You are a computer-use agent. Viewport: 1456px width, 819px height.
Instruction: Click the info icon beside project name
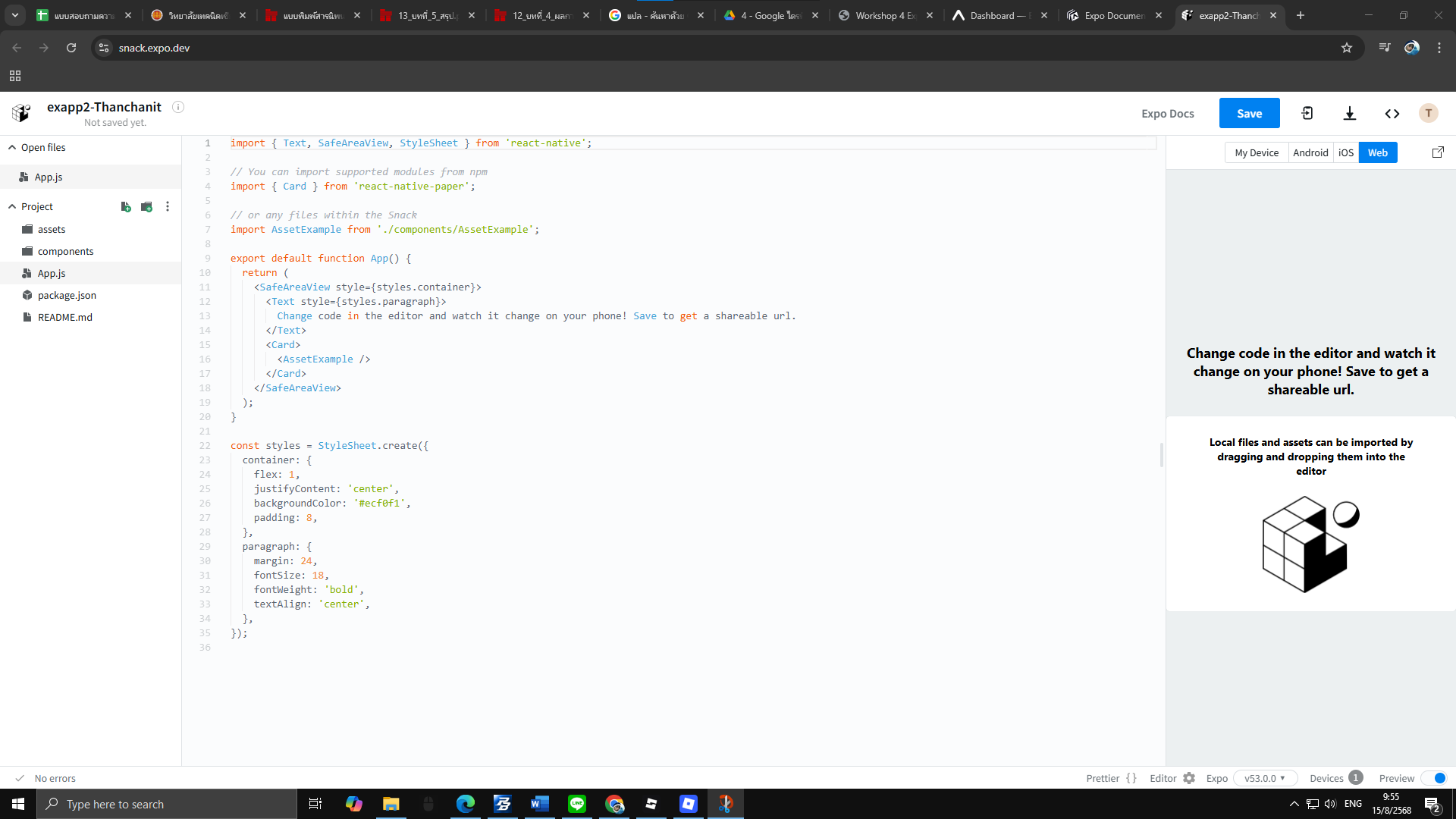tap(178, 107)
